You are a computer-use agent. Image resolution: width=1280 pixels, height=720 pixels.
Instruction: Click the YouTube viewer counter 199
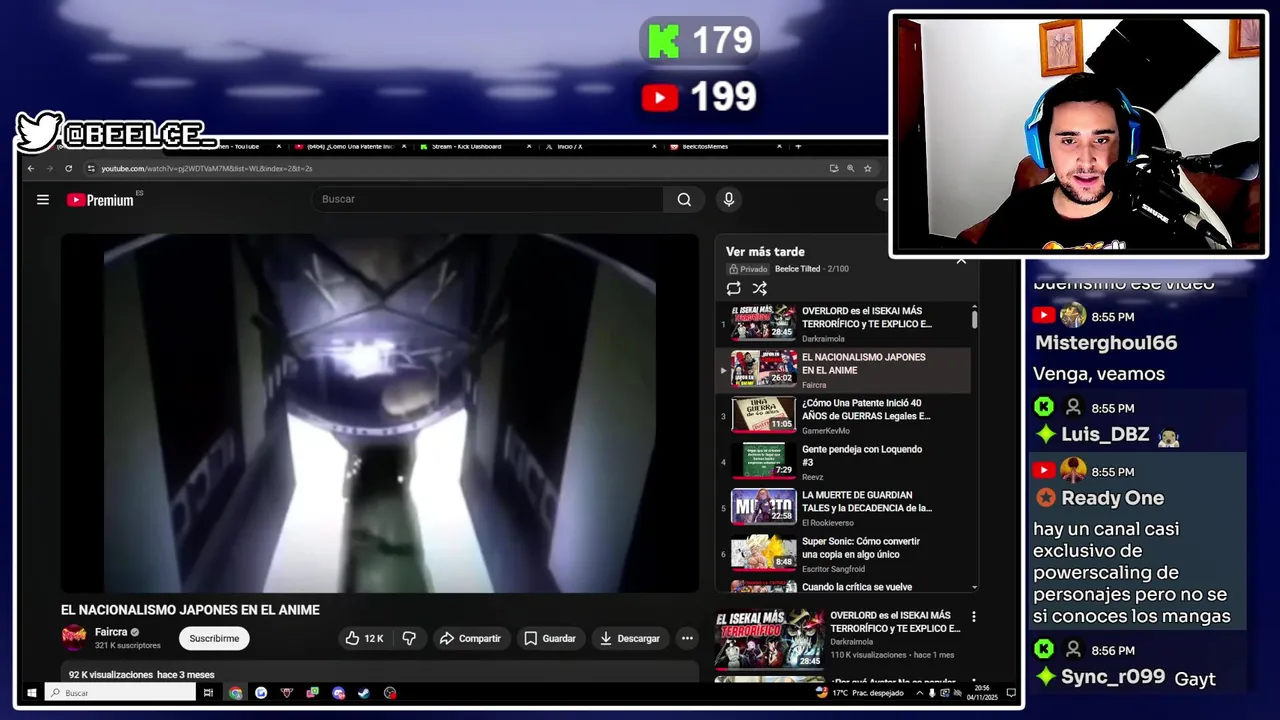699,97
